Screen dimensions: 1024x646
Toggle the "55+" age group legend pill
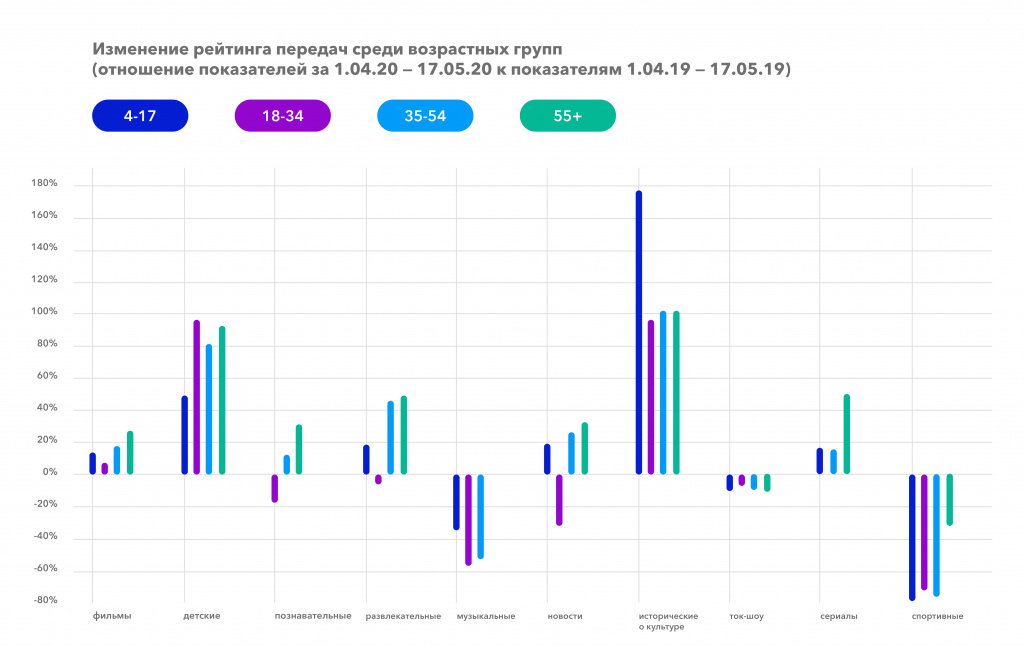(x=567, y=116)
